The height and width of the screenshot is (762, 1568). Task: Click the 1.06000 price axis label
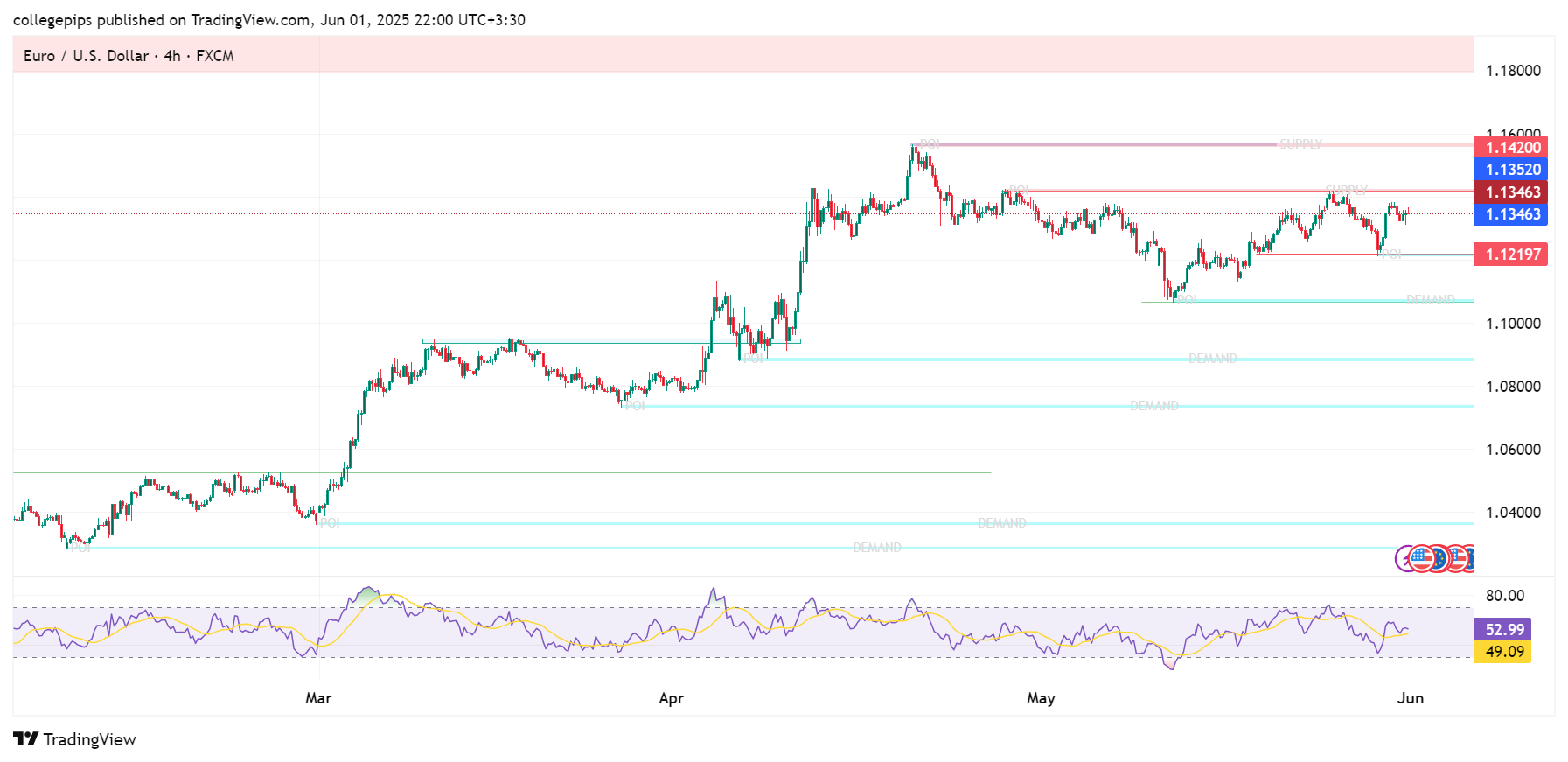(1513, 450)
